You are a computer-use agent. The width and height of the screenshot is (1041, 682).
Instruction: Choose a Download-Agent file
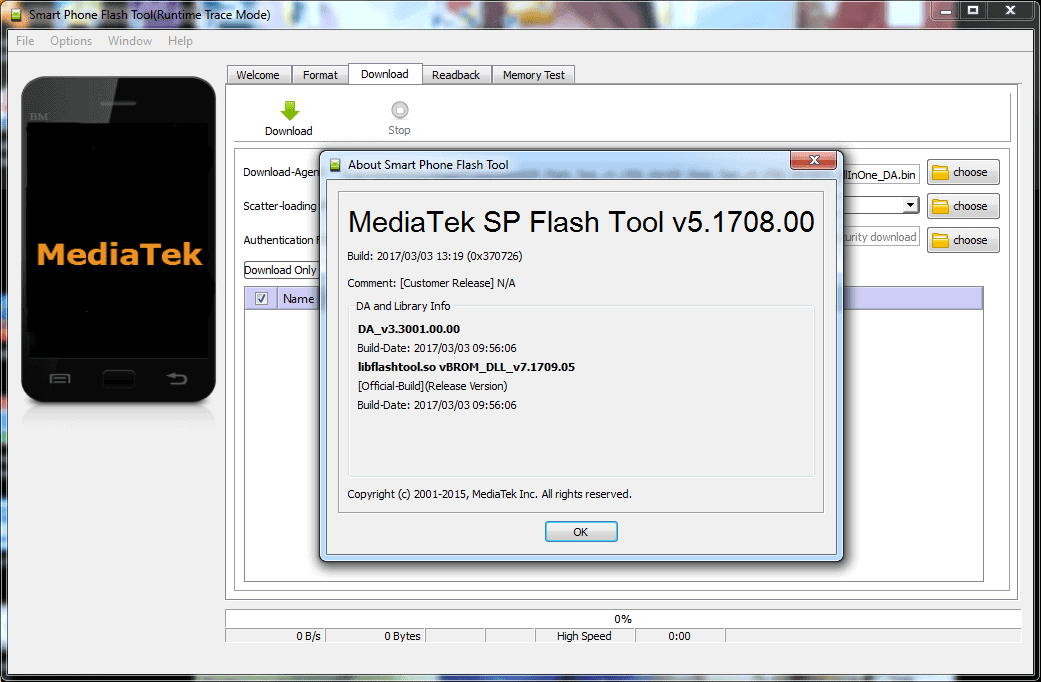pos(963,173)
